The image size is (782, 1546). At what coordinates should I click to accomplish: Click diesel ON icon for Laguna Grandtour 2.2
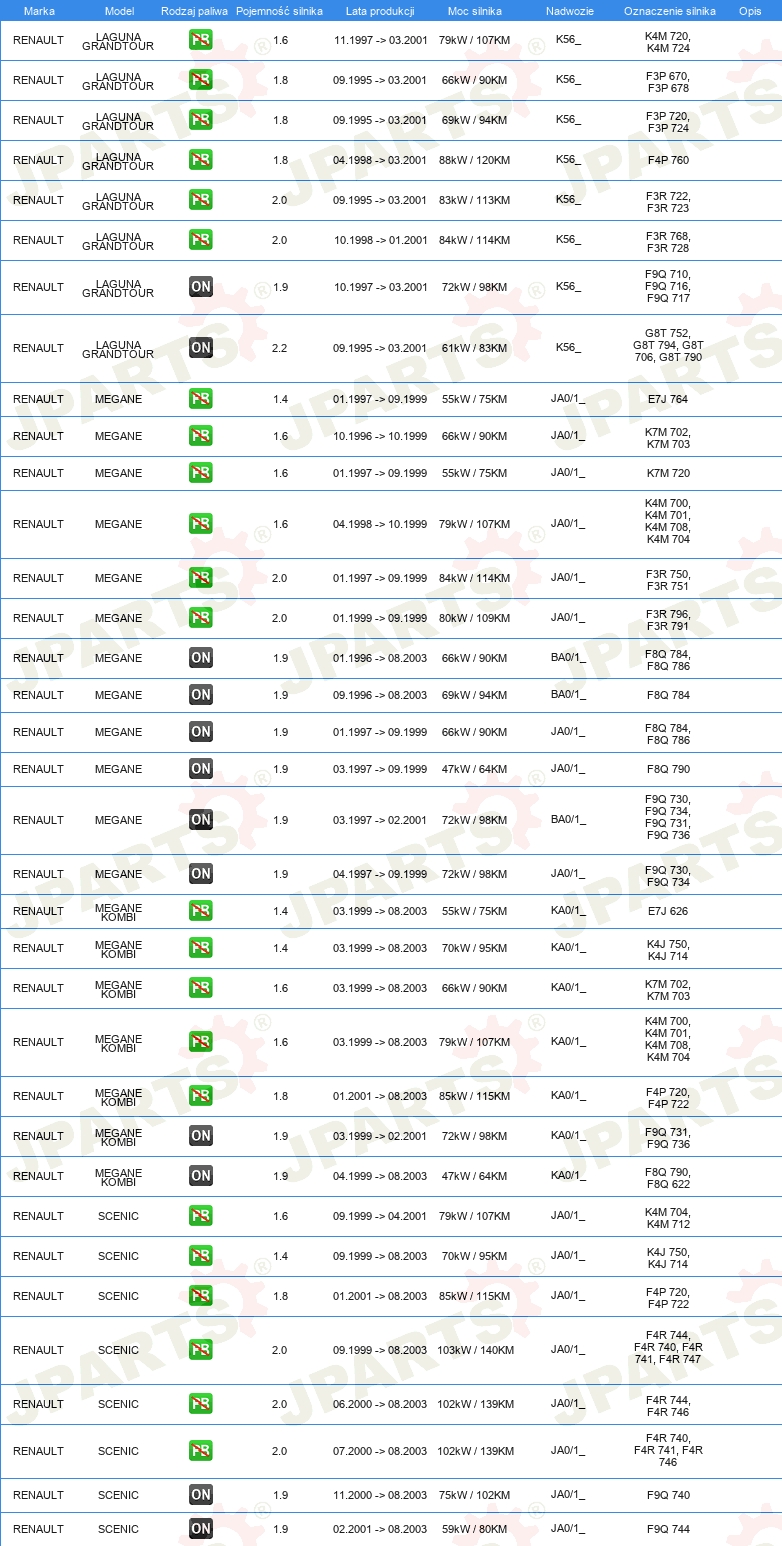tap(200, 348)
